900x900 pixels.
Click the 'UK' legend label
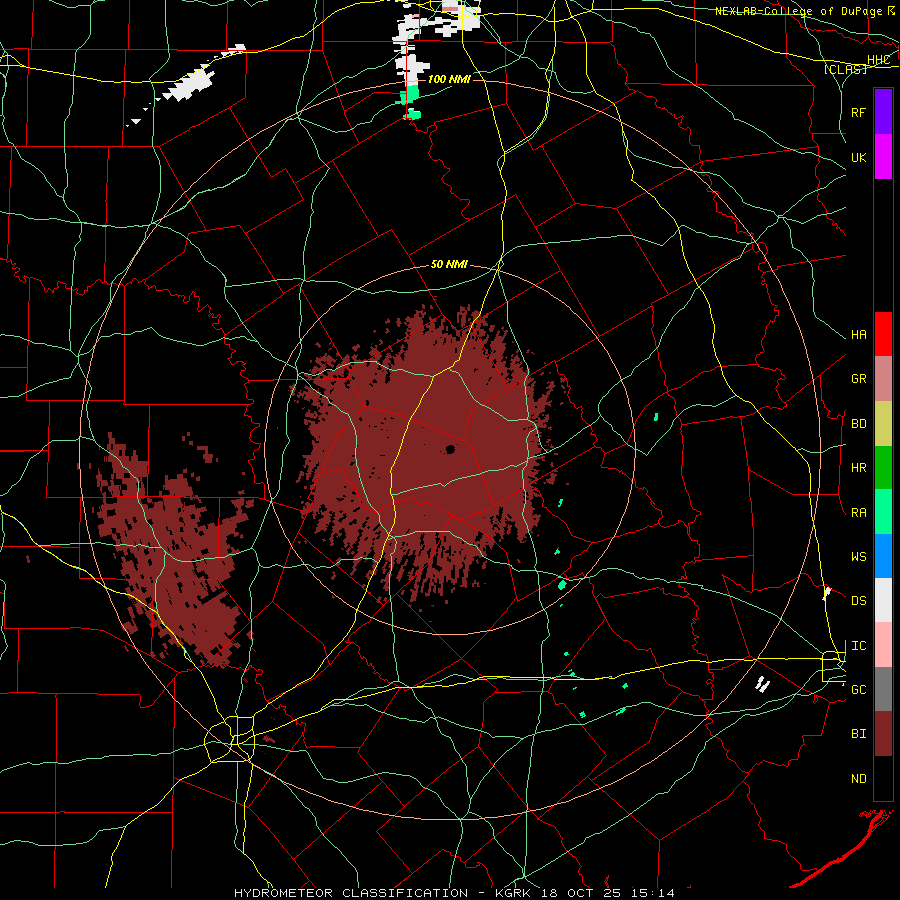[x=858, y=157]
